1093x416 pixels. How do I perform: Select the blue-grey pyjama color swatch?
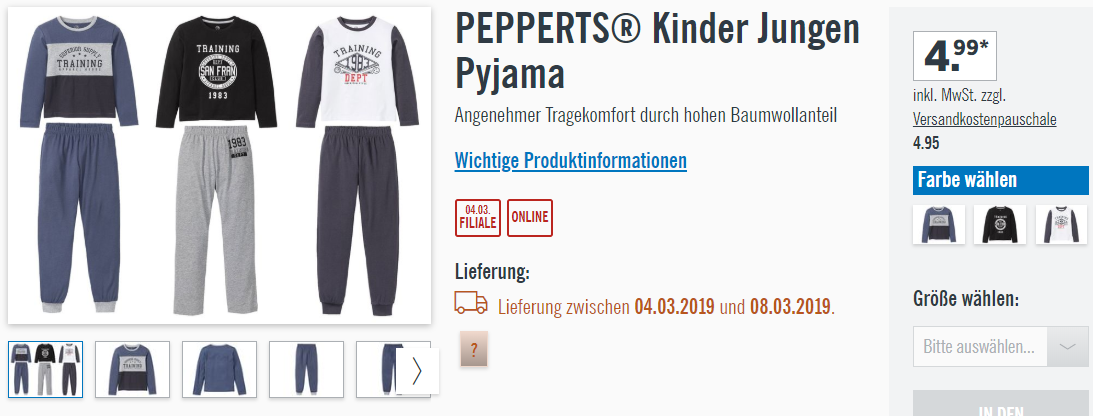click(939, 224)
